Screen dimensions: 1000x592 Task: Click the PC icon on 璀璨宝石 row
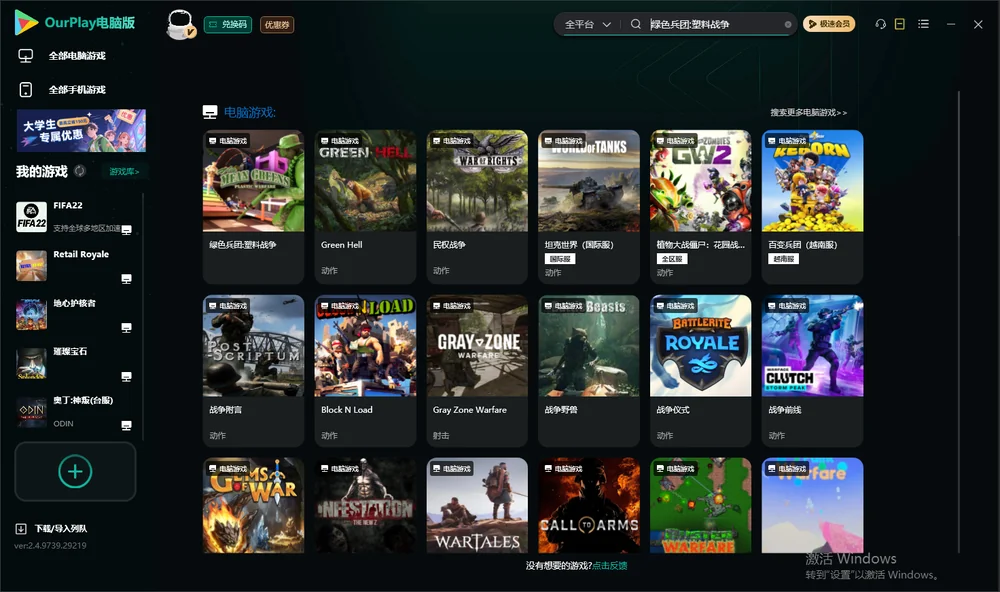pyautogui.click(x=126, y=376)
